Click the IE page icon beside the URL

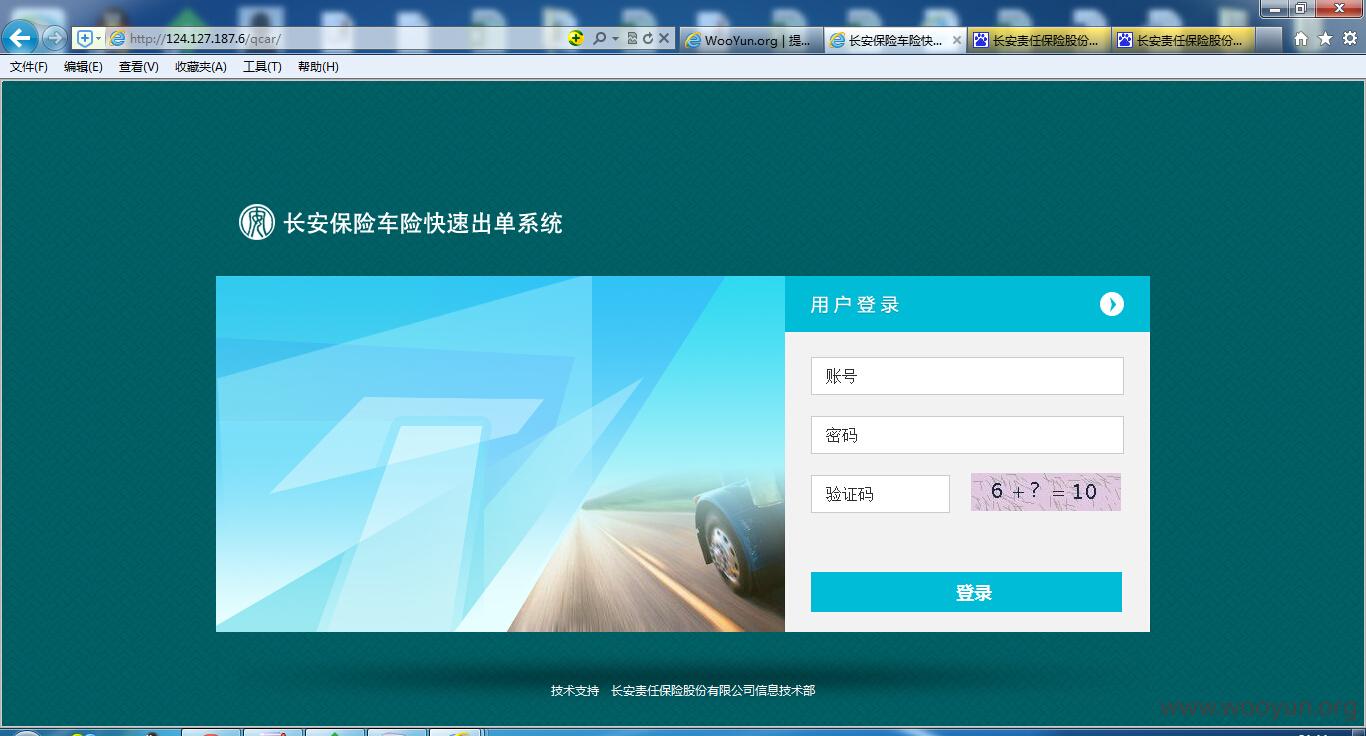[117, 38]
